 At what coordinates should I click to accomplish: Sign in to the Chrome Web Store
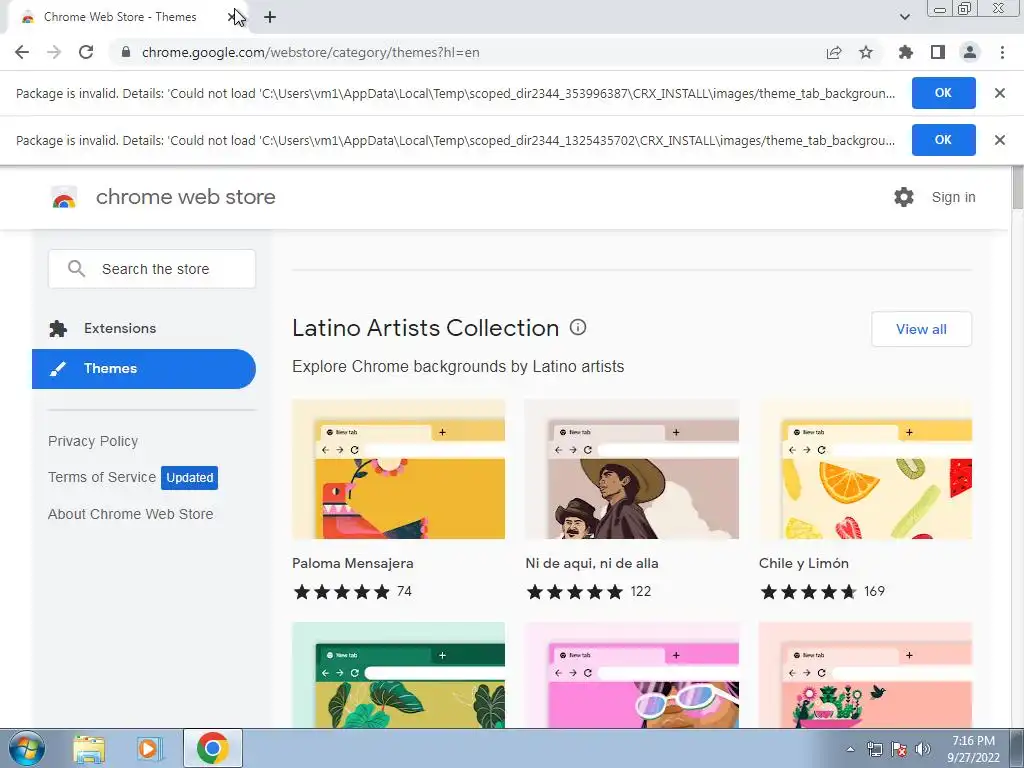point(953,197)
